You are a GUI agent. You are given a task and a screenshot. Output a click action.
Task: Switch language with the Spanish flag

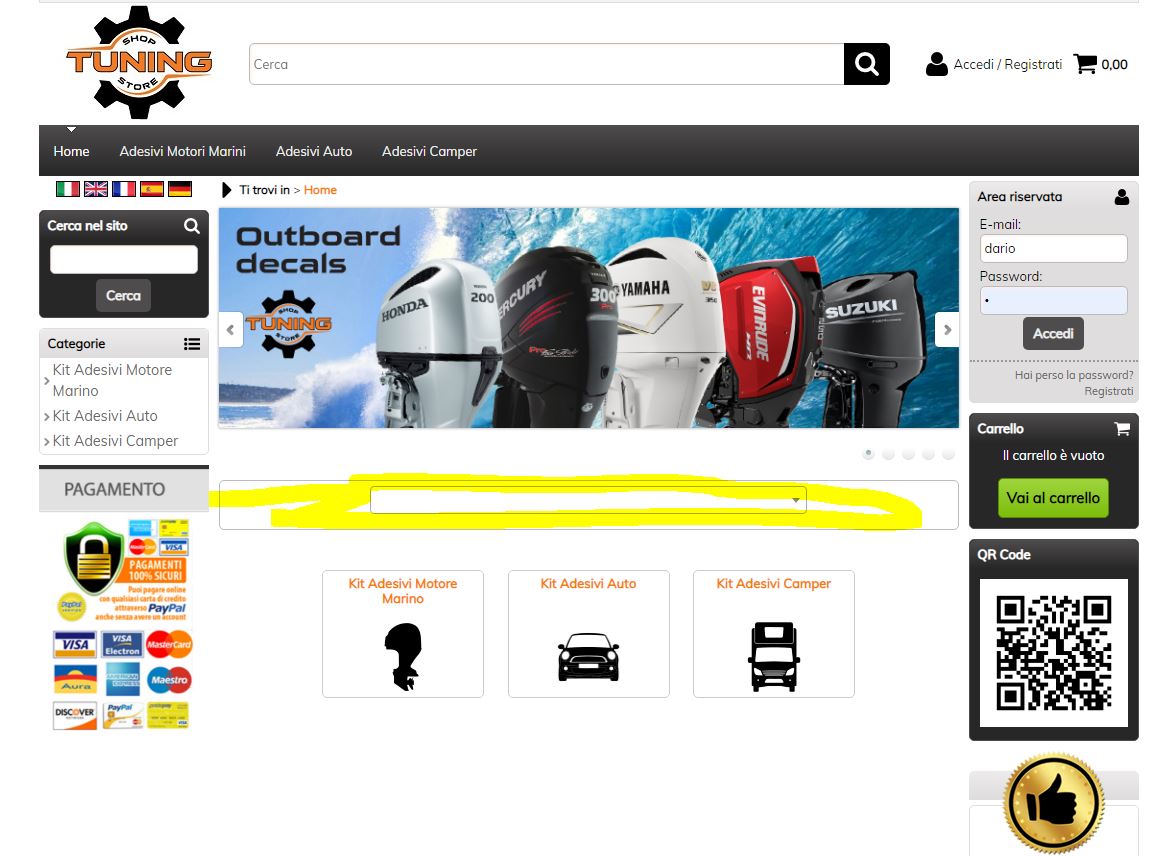pyautogui.click(x=151, y=189)
